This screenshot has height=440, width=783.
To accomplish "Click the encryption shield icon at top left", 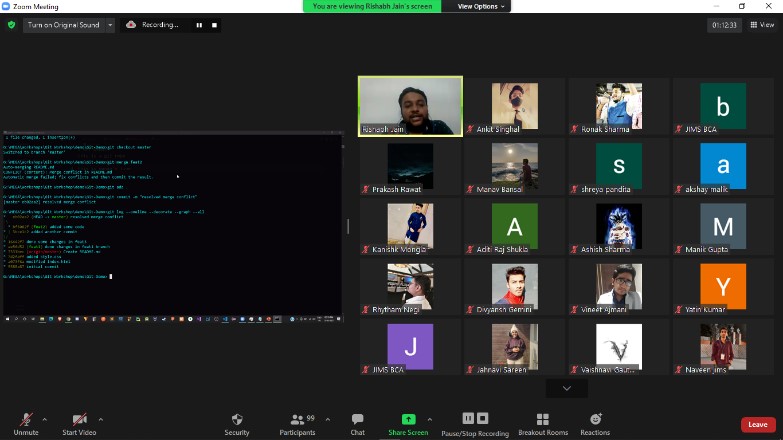I will tap(11, 25).
